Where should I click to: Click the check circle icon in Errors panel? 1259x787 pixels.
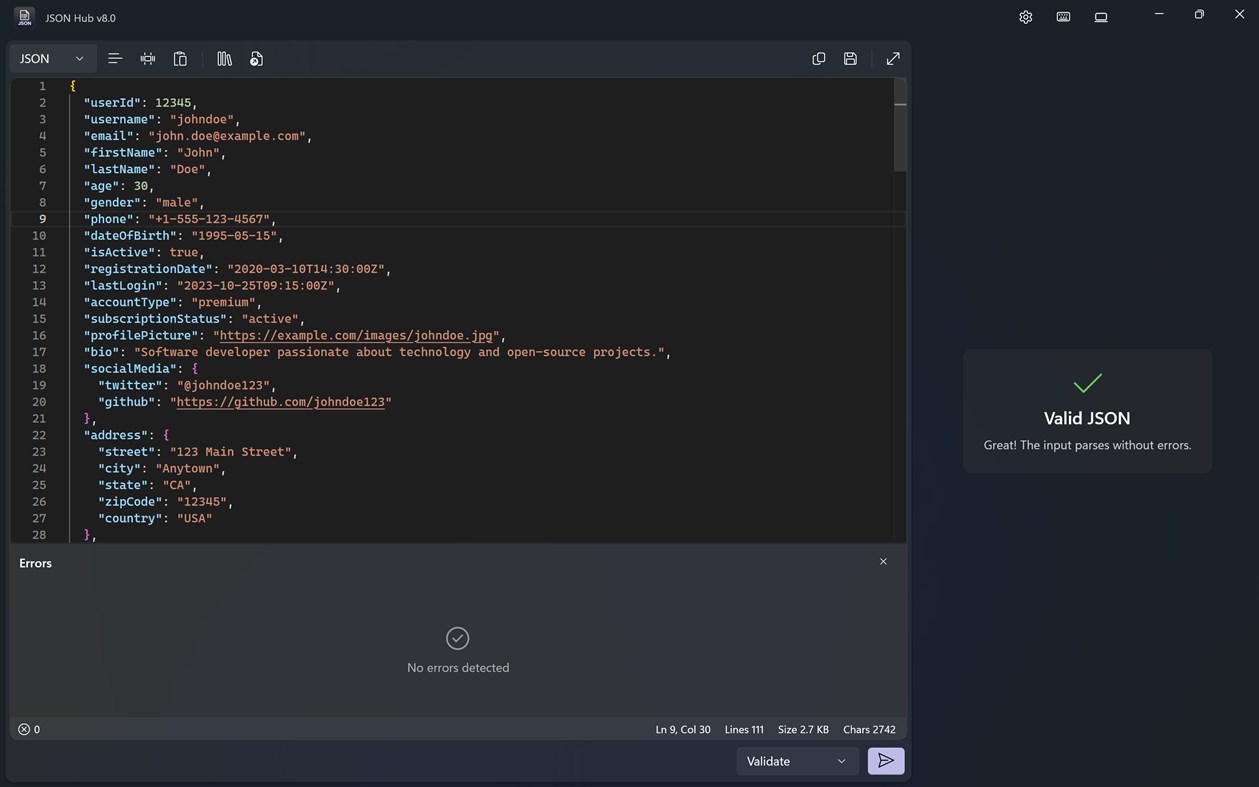[x=457, y=638]
